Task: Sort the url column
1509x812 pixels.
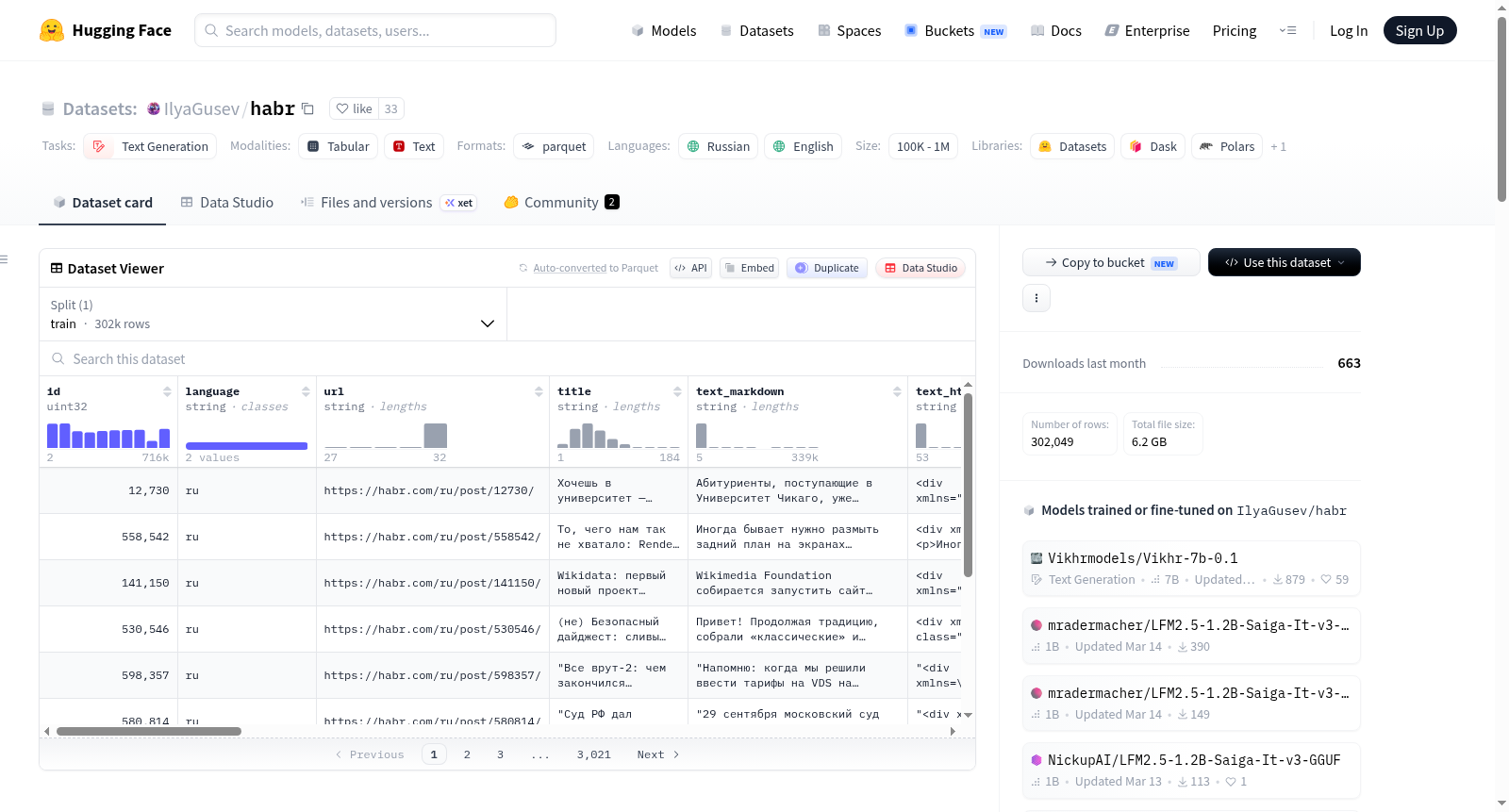Action: point(539,391)
